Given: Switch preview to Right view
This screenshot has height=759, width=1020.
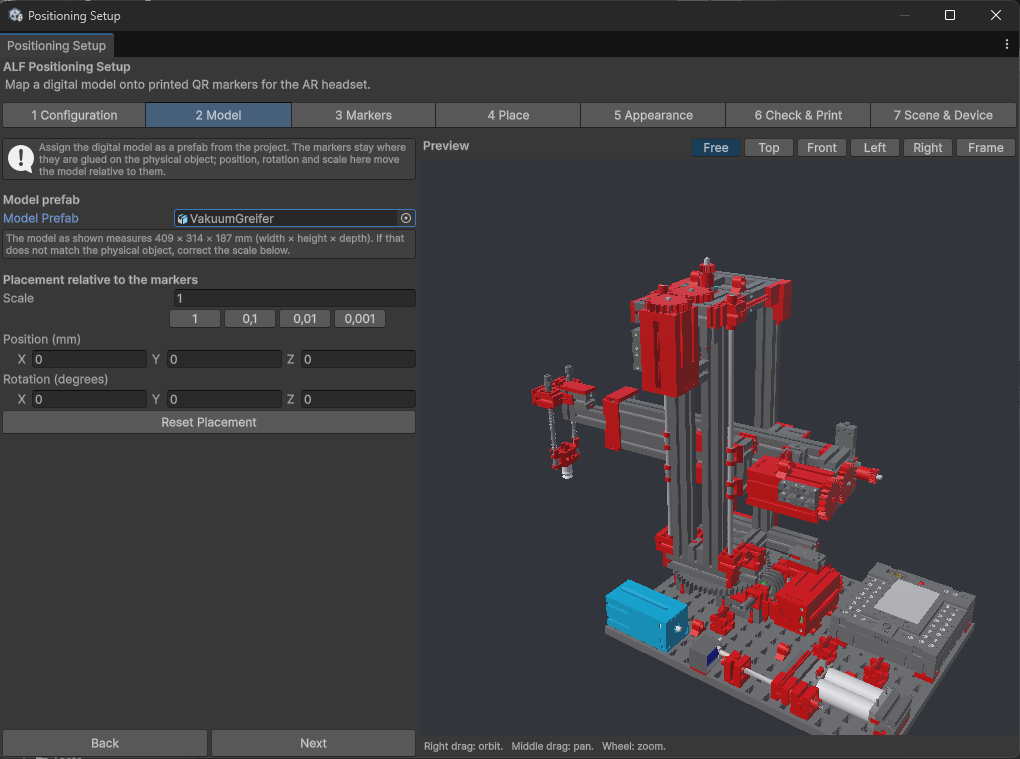Looking at the screenshot, I should pyautogui.click(x=928, y=148).
